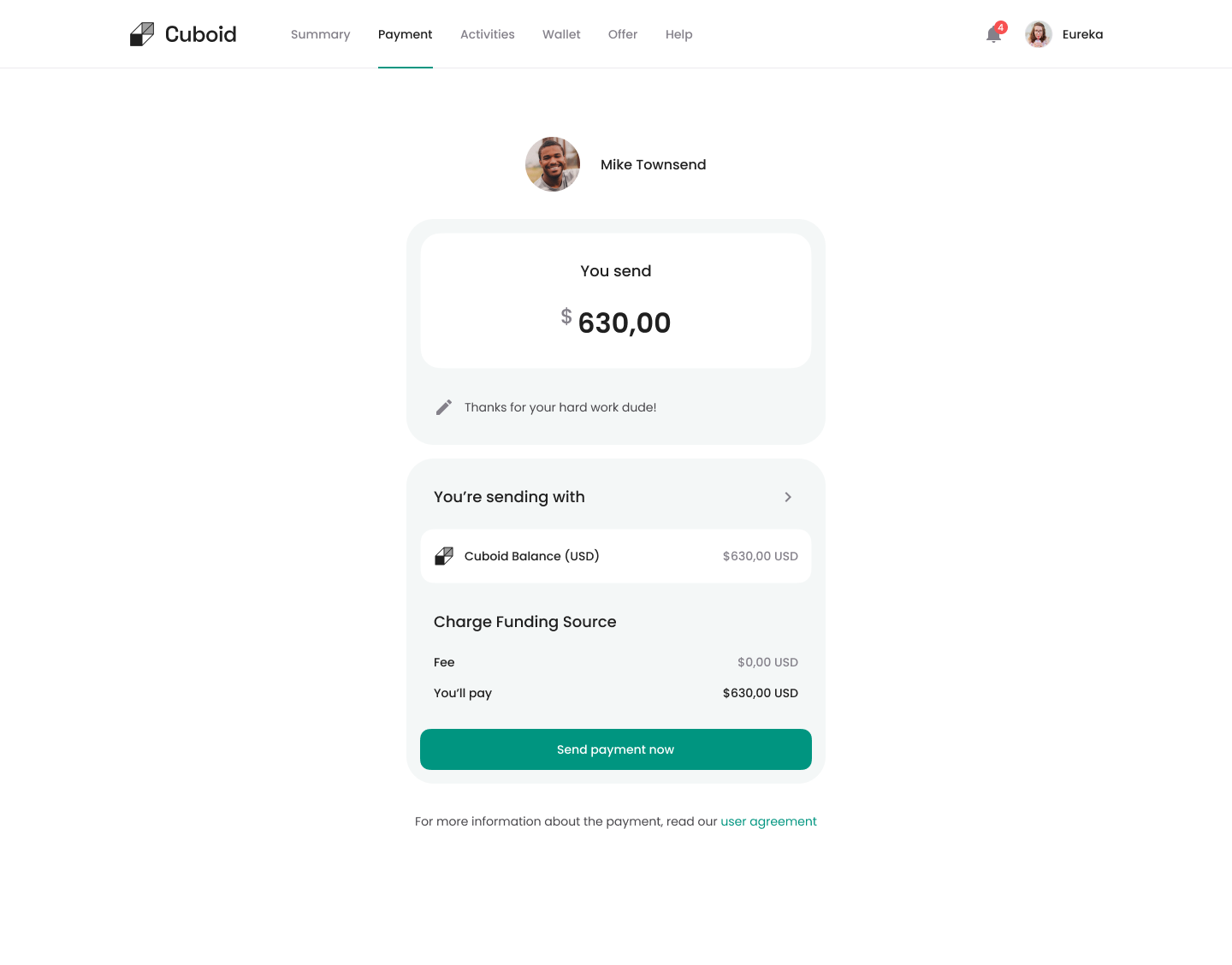The width and height of the screenshot is (1232, 965).
Task: Click the Cuboid icon next to Balance (USD)
Action: coord(444,555)
